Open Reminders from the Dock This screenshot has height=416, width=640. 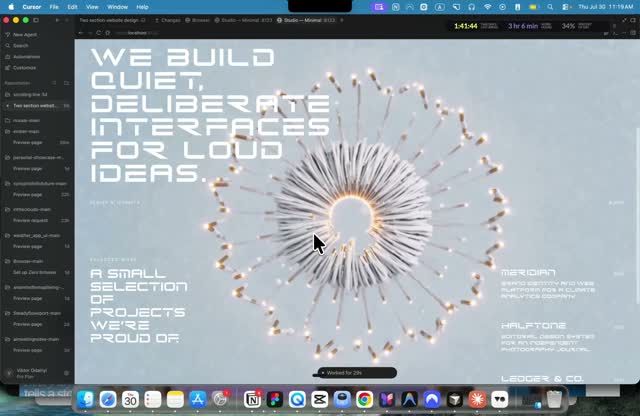(153, 399)
